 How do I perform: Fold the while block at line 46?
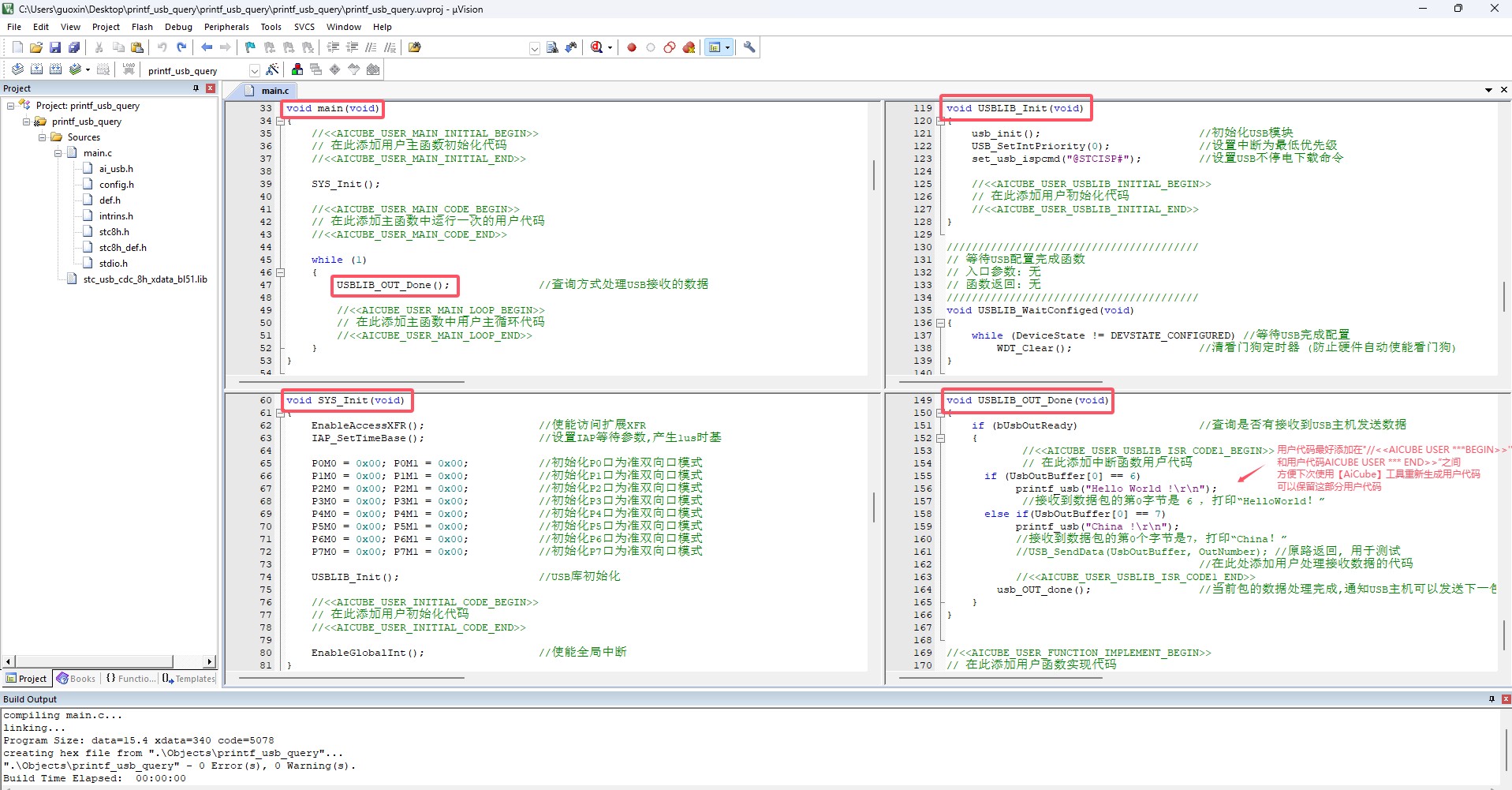(x=280, y=273)
